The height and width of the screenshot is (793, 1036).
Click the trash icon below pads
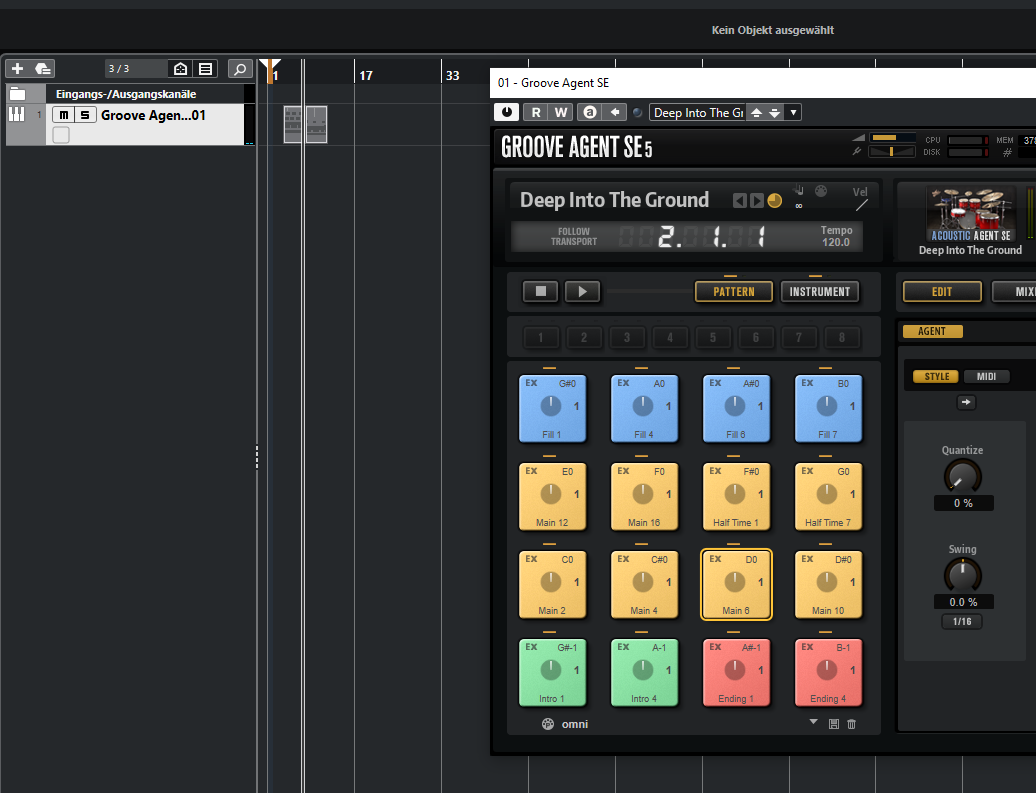852,724
